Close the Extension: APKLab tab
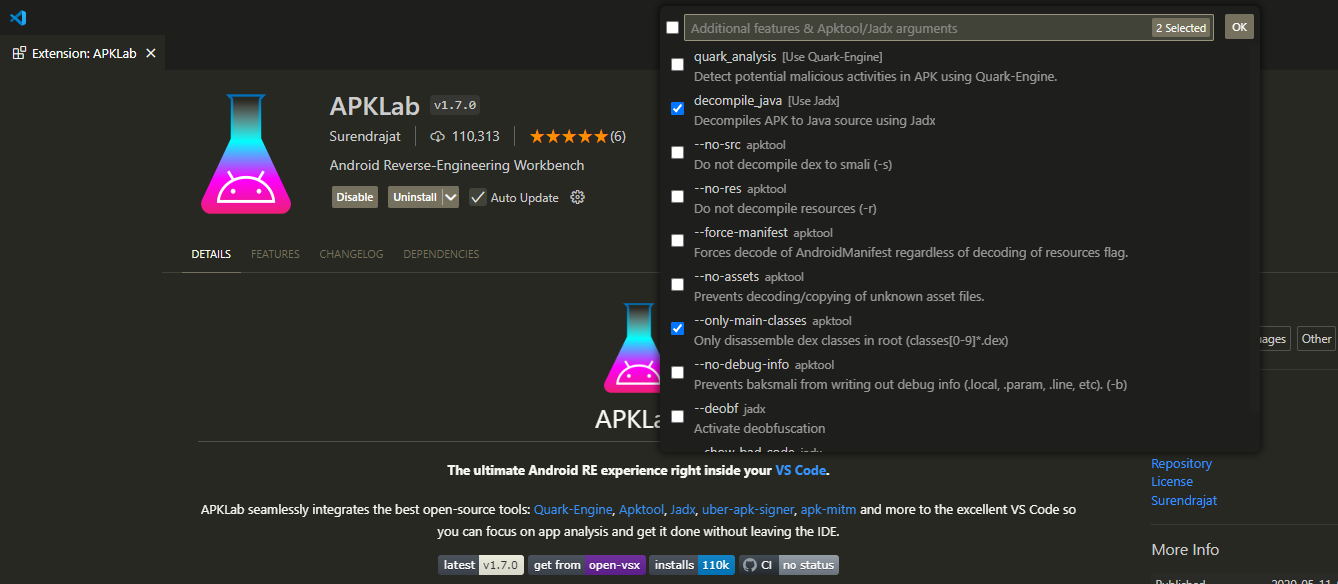1338x584 pixels. click(150, 53)
